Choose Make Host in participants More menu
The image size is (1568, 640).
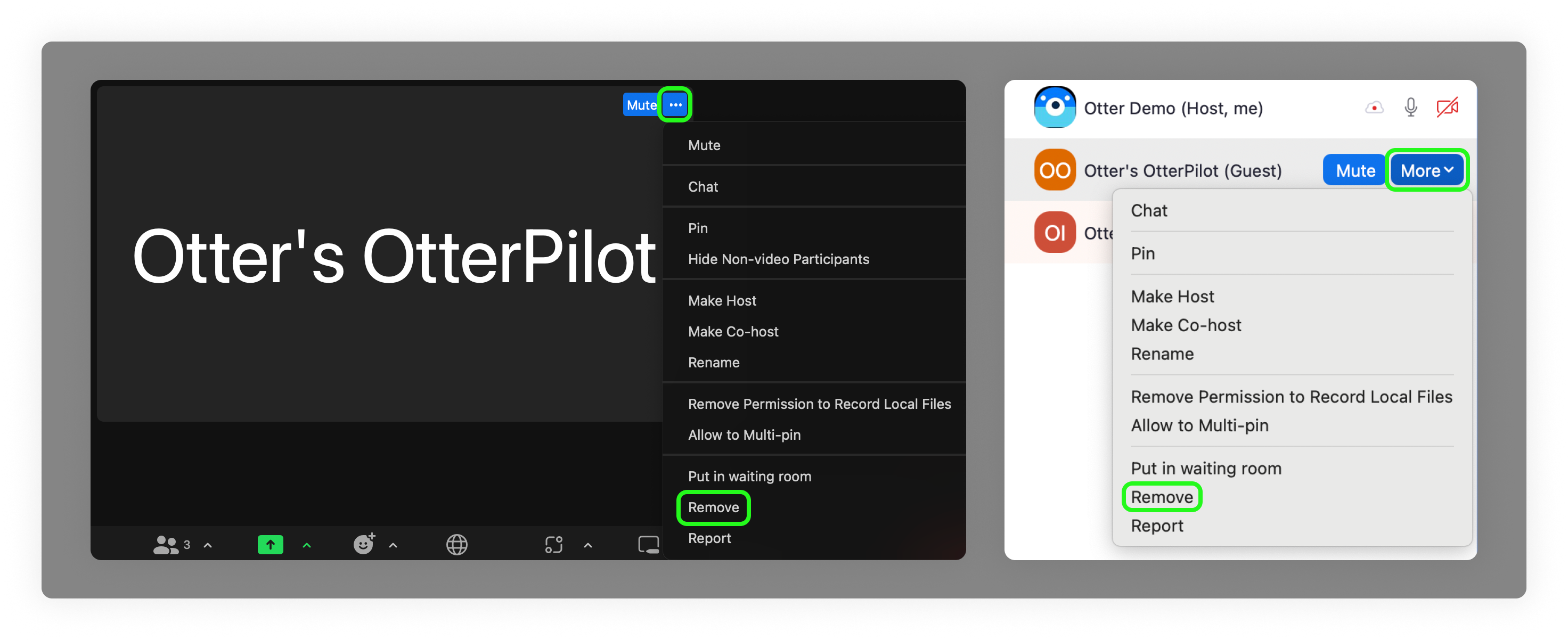[1172, 296]
